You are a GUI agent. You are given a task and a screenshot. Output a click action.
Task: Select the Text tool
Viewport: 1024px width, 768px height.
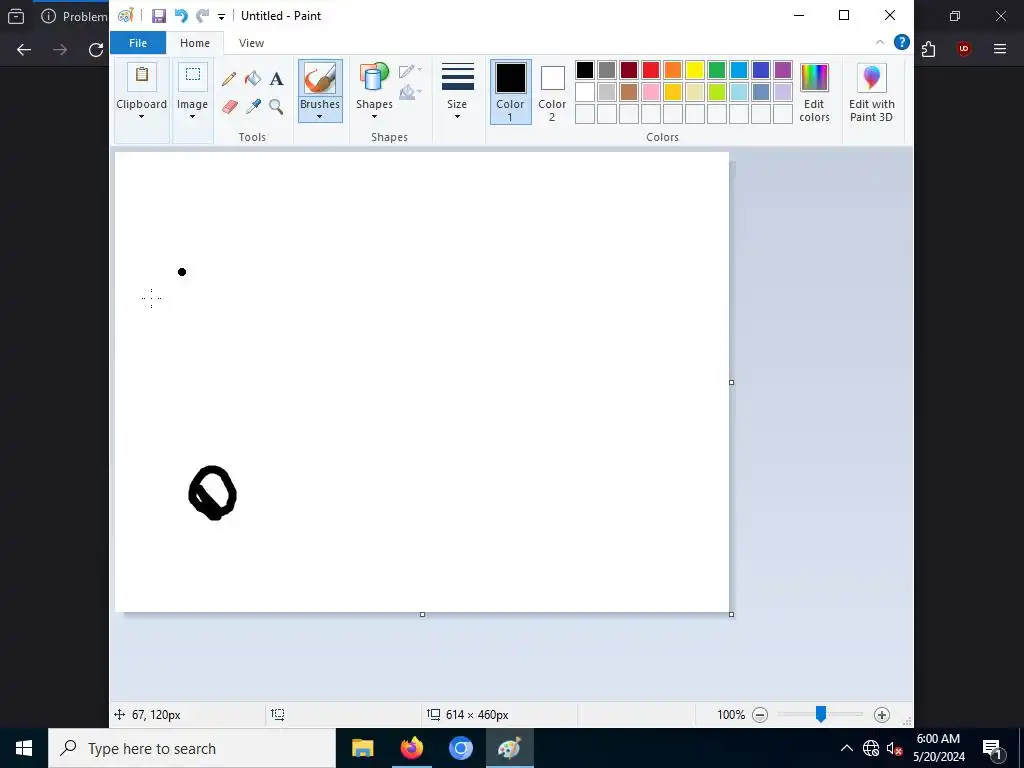tap(276, 79)
